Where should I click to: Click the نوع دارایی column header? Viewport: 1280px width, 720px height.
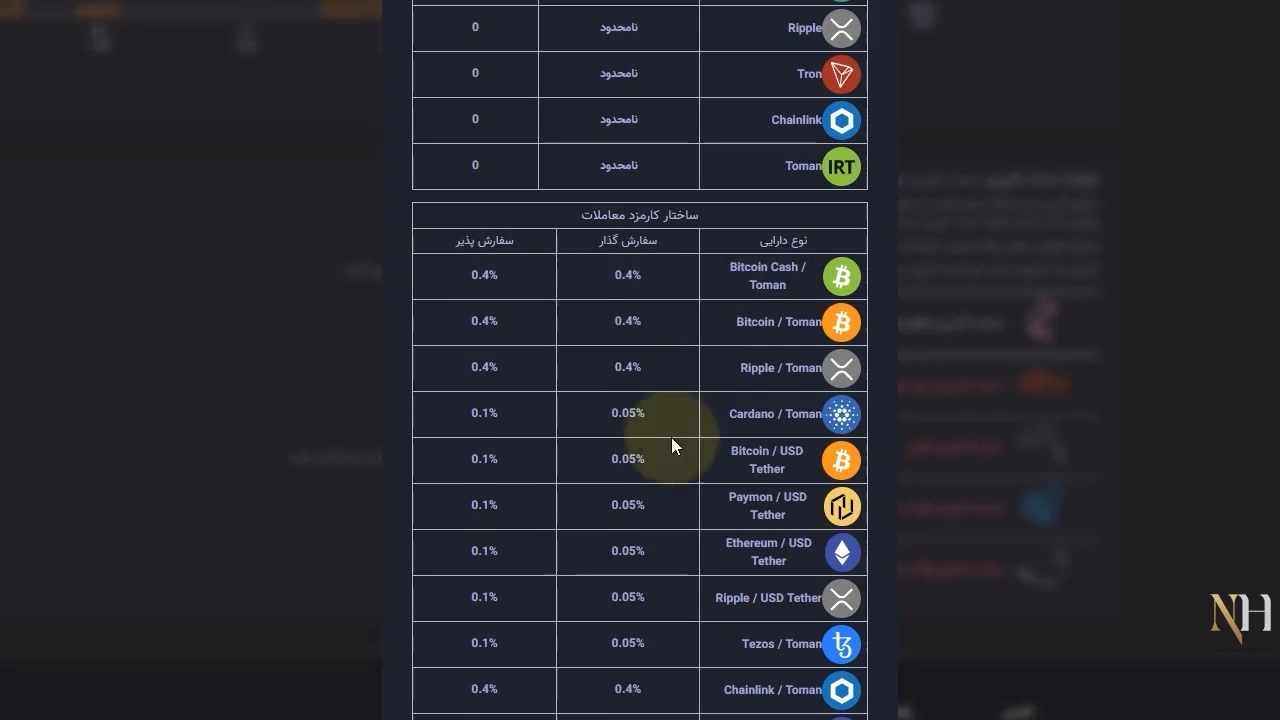(783, 240)
